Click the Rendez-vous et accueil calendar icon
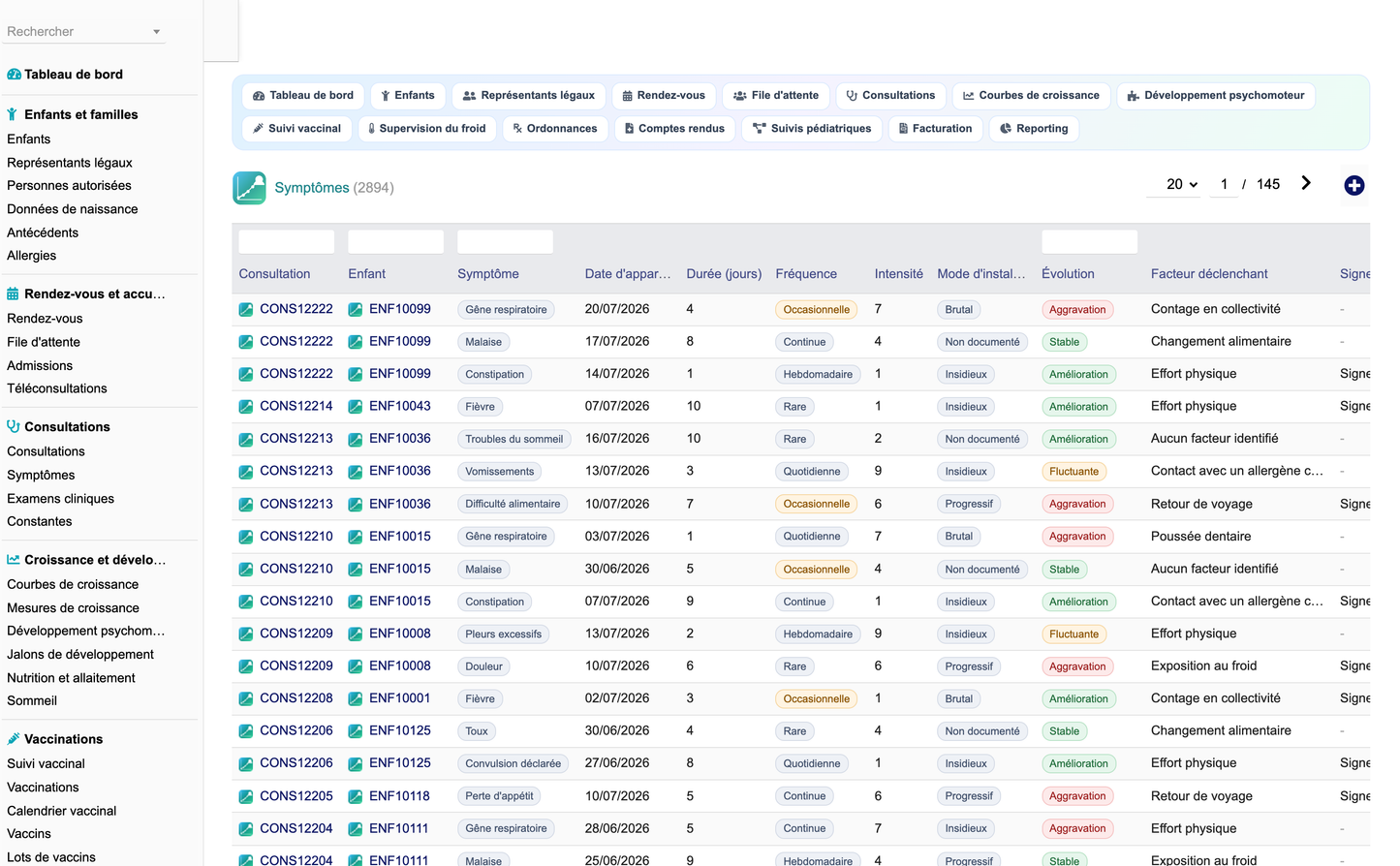The height and width of the screenshot is (866, 1400). 13,294
